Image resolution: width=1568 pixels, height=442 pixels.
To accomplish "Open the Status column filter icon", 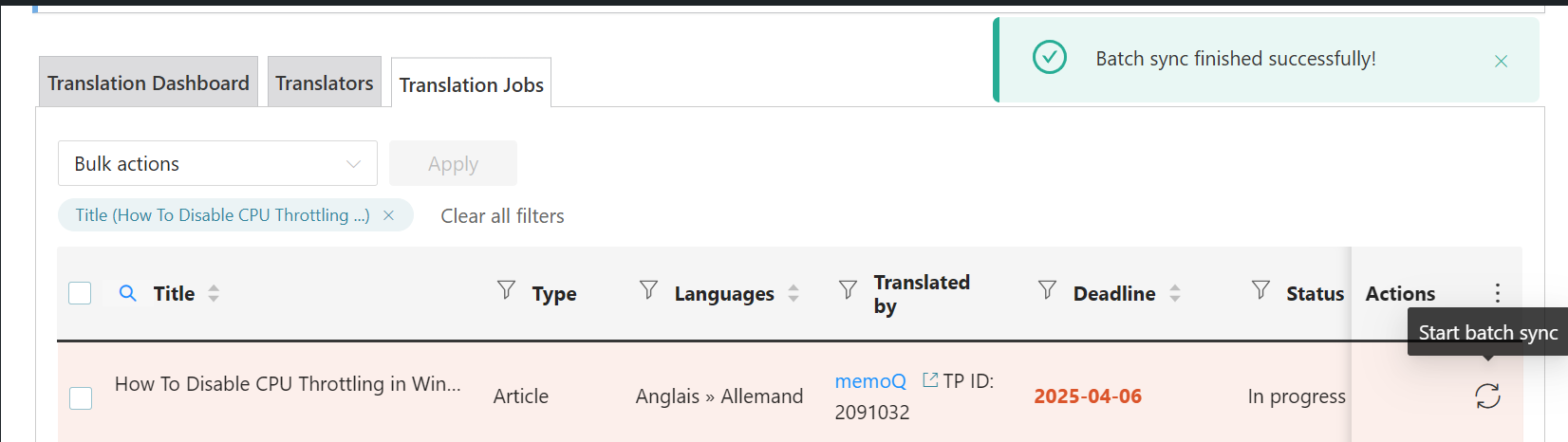I will [x=1260, y=290].
